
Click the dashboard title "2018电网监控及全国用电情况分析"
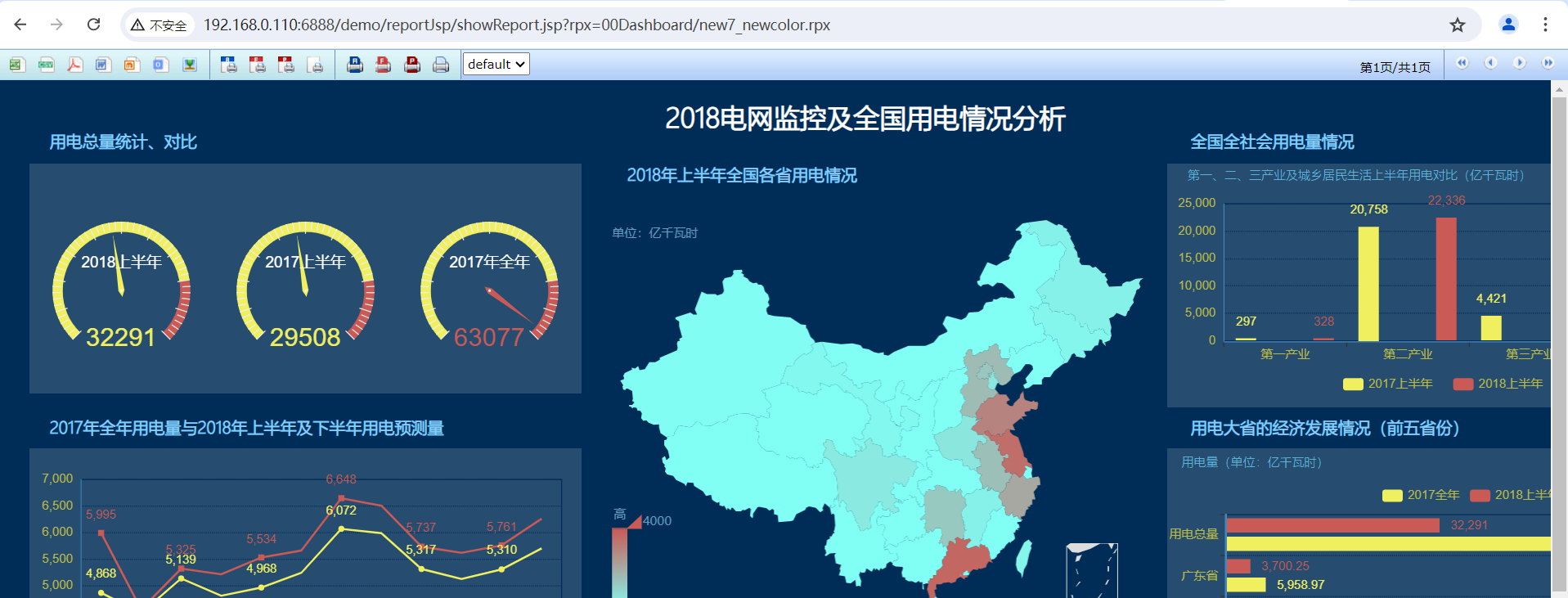865,119
